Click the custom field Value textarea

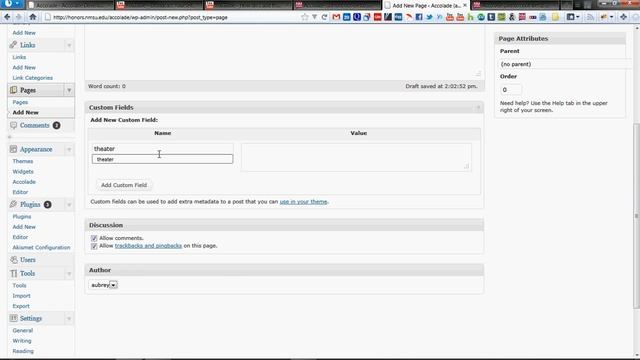pos(356,157)
